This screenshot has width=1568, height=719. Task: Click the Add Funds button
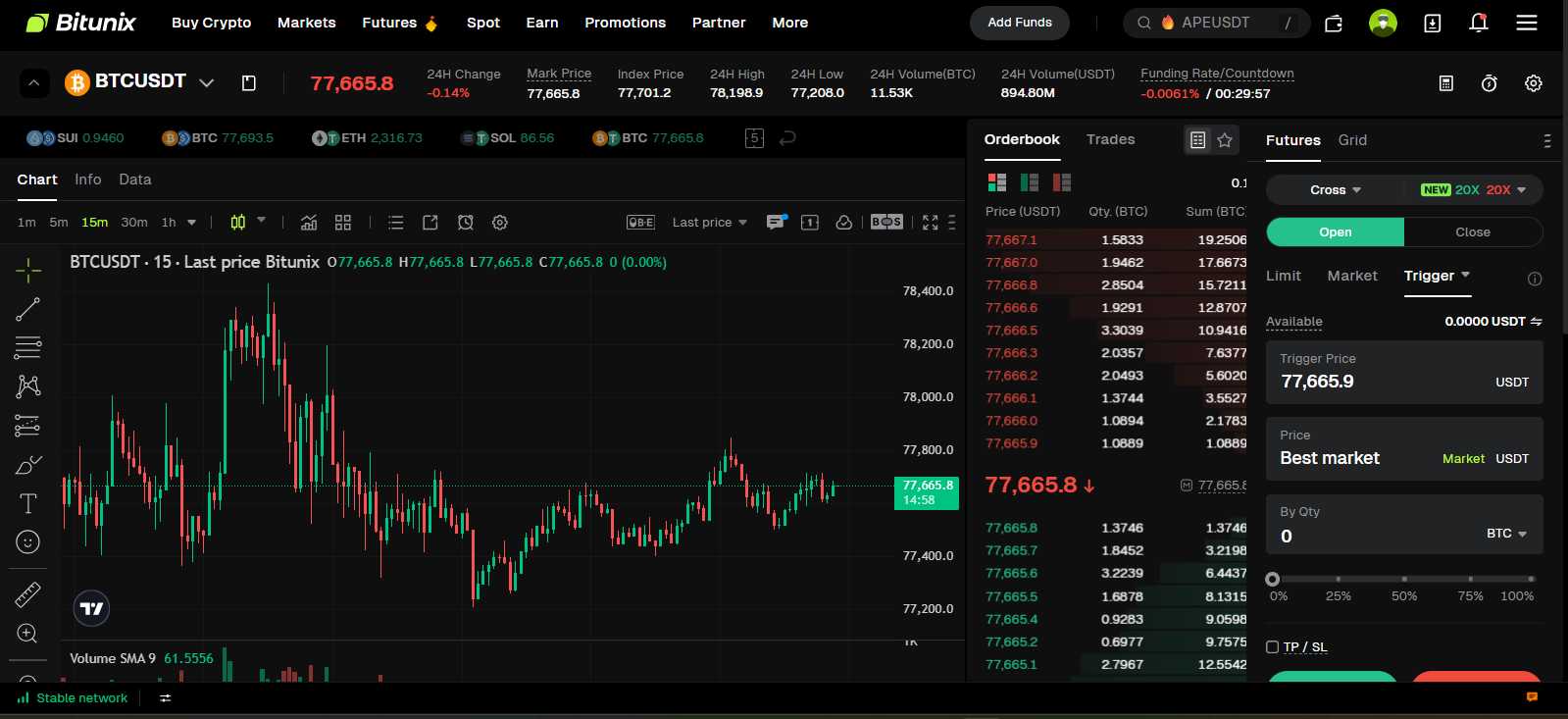click(1020, 23)
